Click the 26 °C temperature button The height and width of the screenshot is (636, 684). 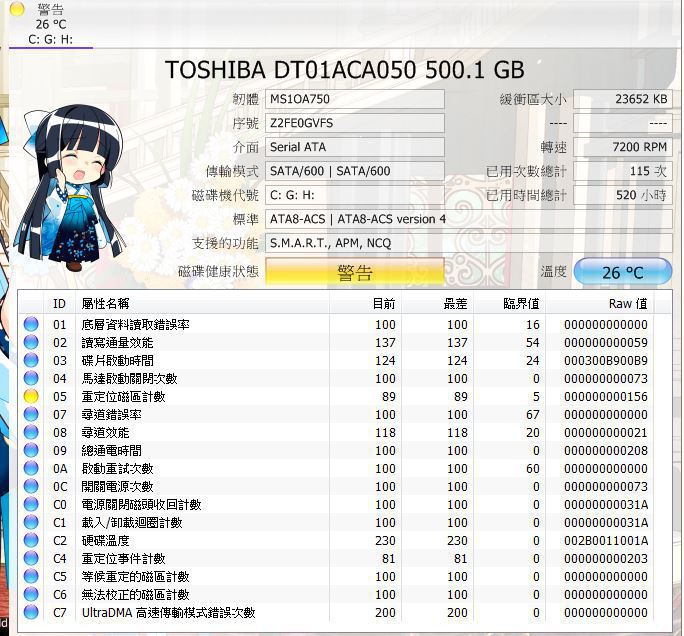click(622, 272)
